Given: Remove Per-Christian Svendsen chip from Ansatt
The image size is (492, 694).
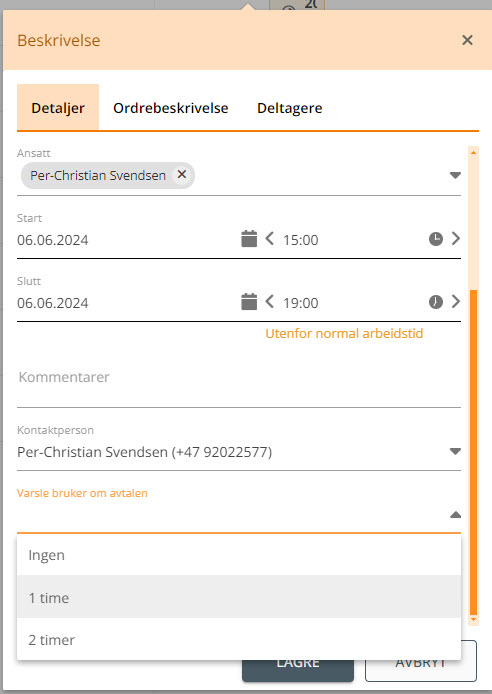Looking at the screenshot, I should pyautogui.click(x=182, y=175).
